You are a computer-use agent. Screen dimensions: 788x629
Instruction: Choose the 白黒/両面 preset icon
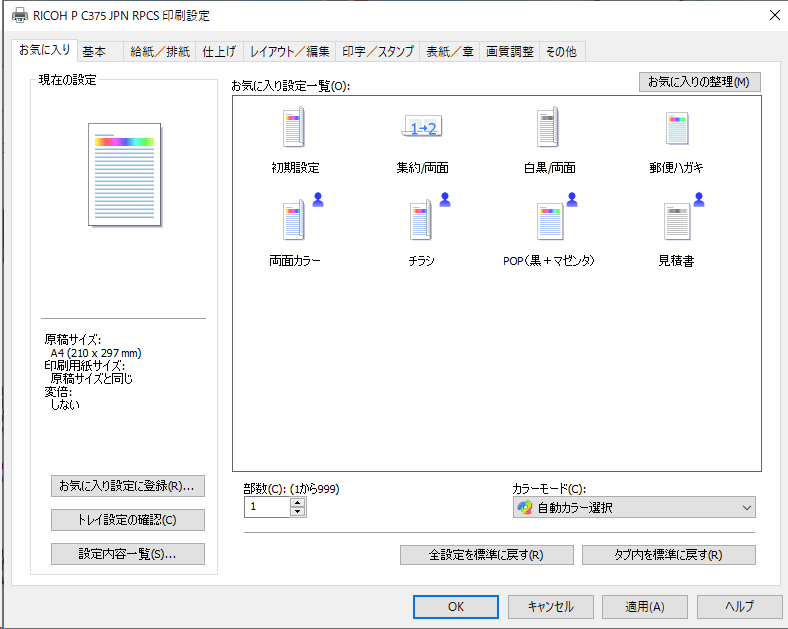pyautogui.click(x=548, y=130)
